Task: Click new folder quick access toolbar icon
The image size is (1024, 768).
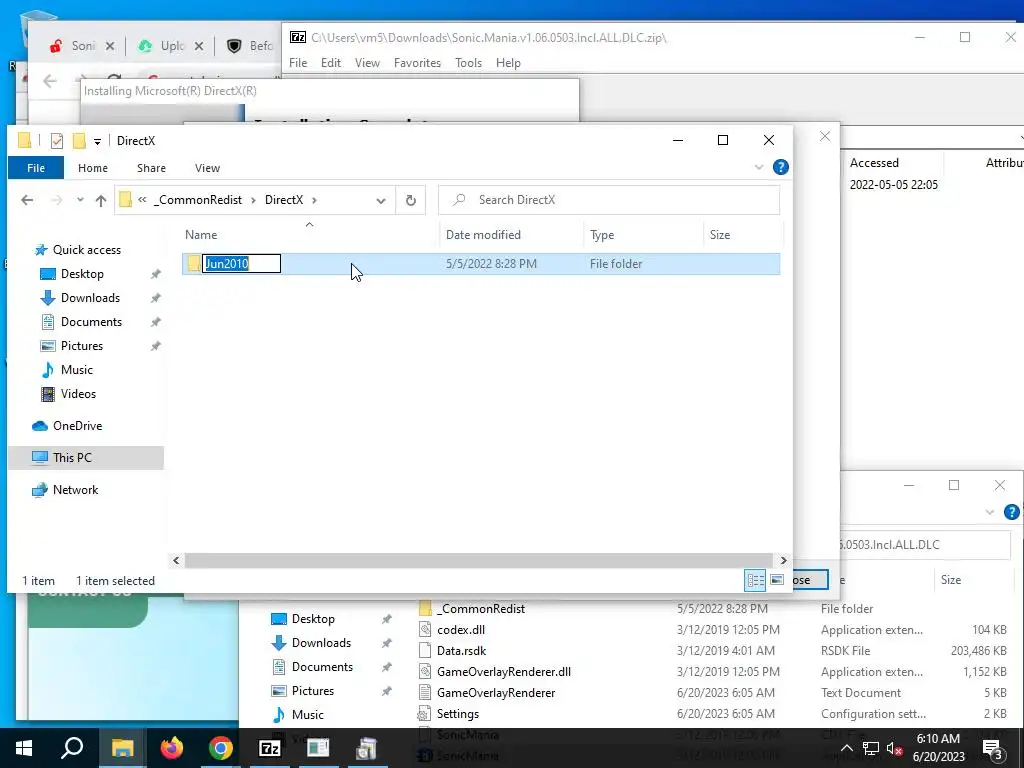Action: point(79,140)
